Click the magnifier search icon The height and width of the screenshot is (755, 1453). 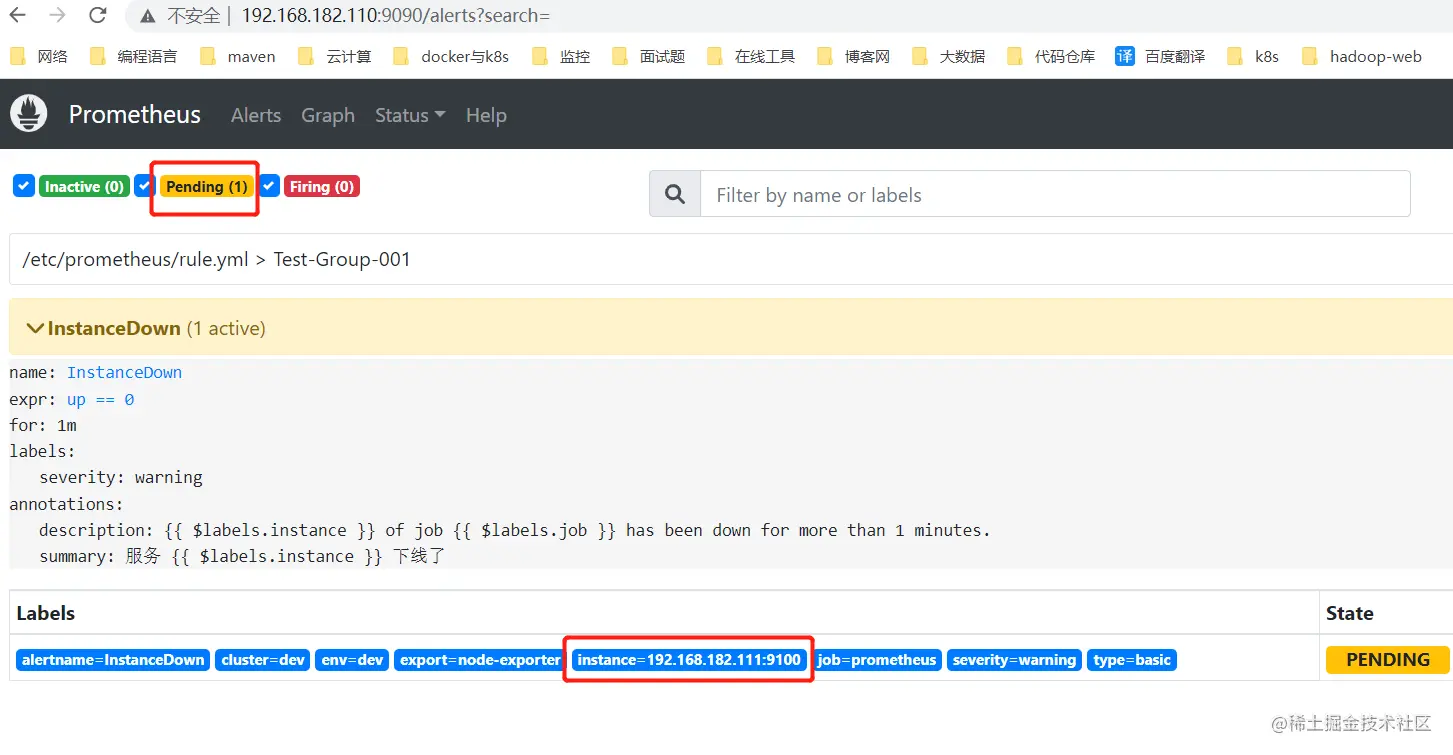tap(675, 194)
